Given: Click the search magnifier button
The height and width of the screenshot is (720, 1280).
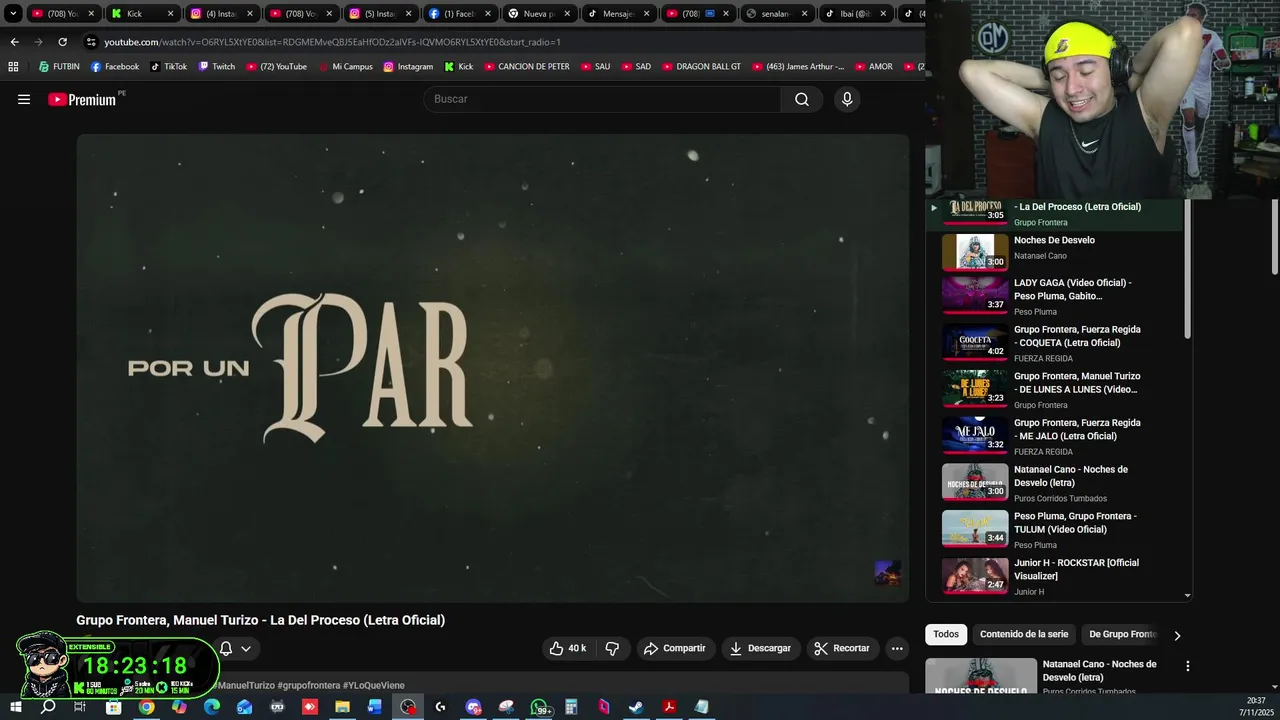Looking at the screenshot, I should (x=802, y=99).
